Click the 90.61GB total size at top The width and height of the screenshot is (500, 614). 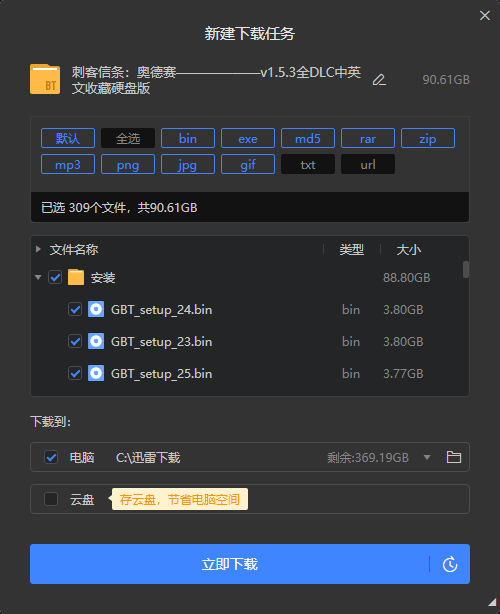446,79
